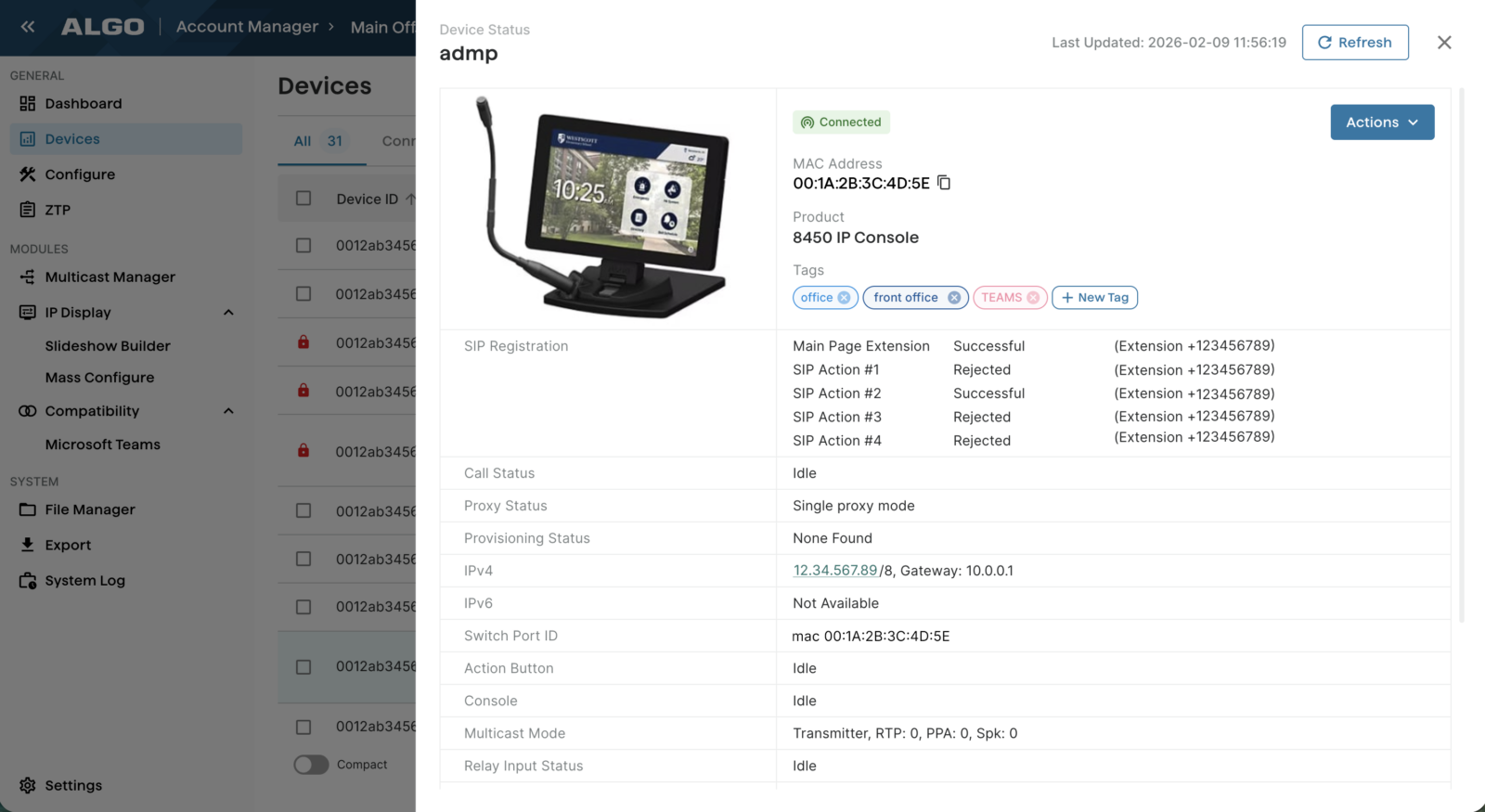Open the Multicast Manager module
This screenshot has height=812, width=1485.
pos(110,277)
